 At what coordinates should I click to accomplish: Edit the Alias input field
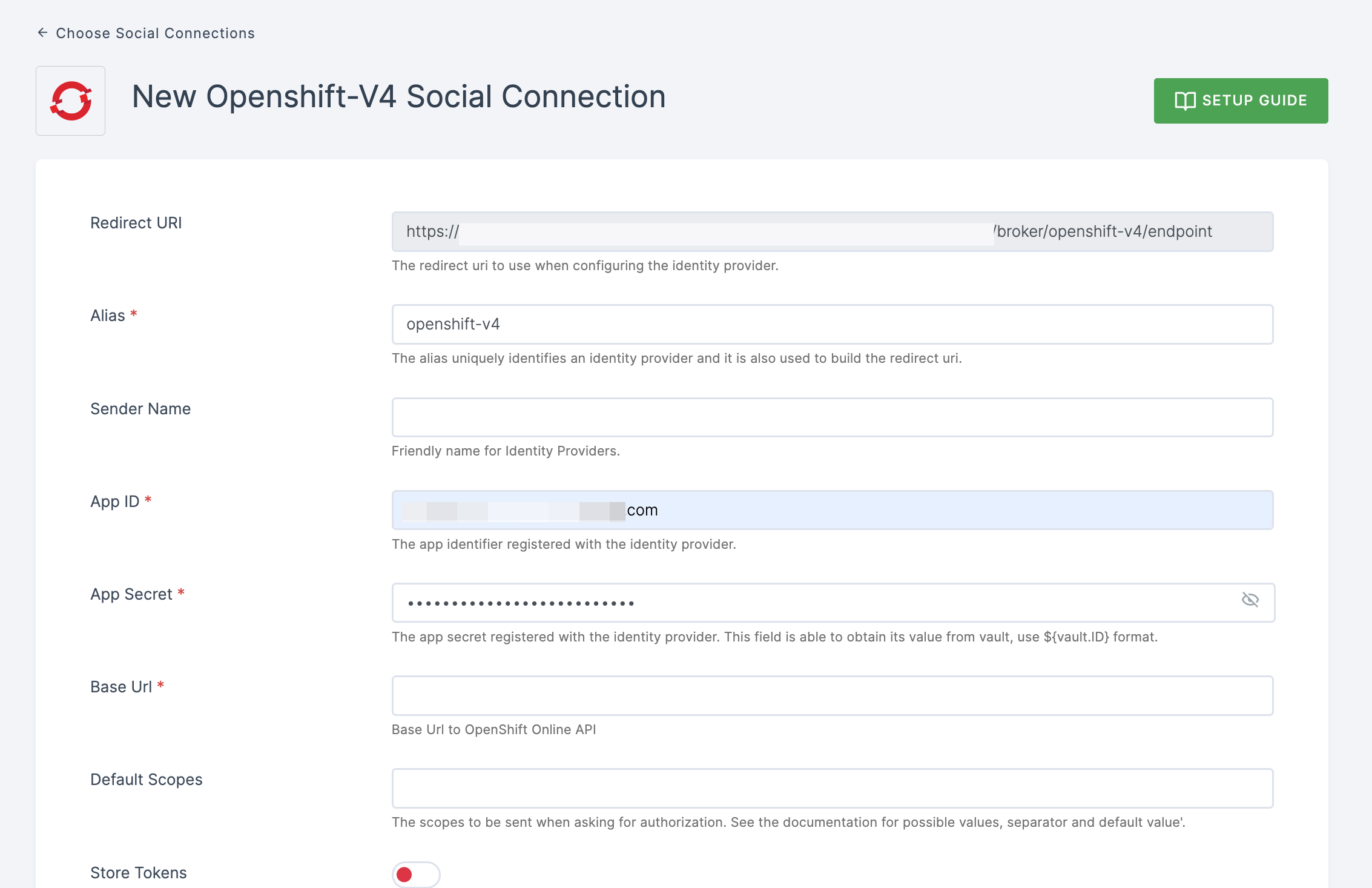(x=833, y=325)
